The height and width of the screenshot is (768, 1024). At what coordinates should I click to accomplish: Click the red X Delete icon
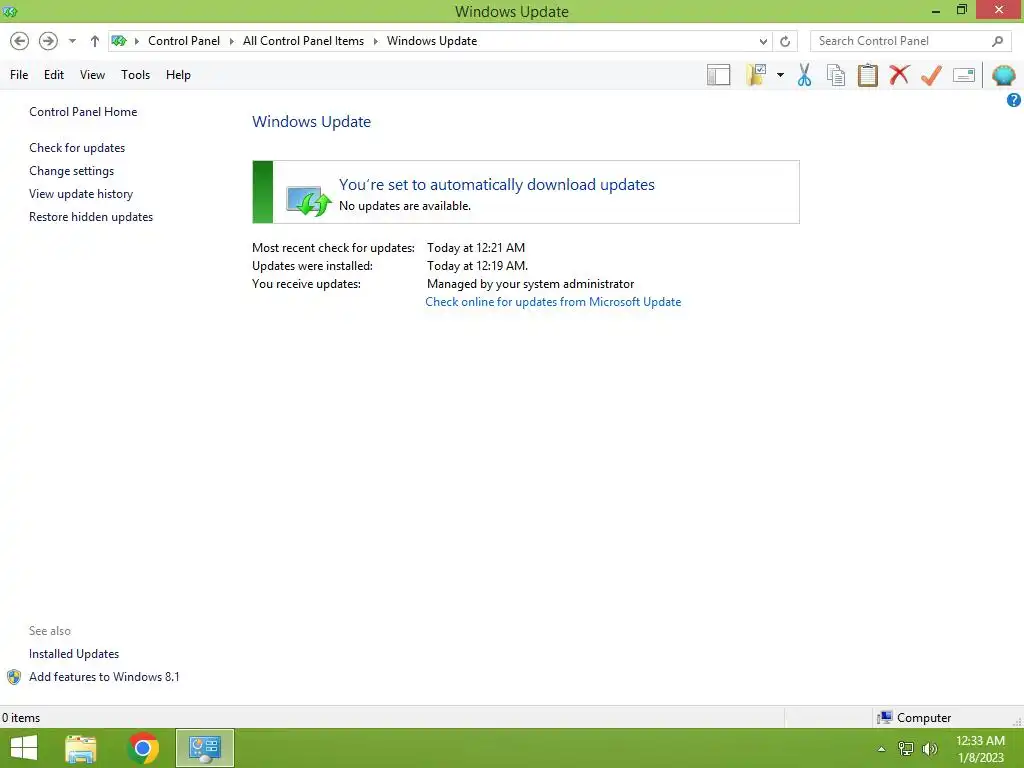click(x=899, y=74)
